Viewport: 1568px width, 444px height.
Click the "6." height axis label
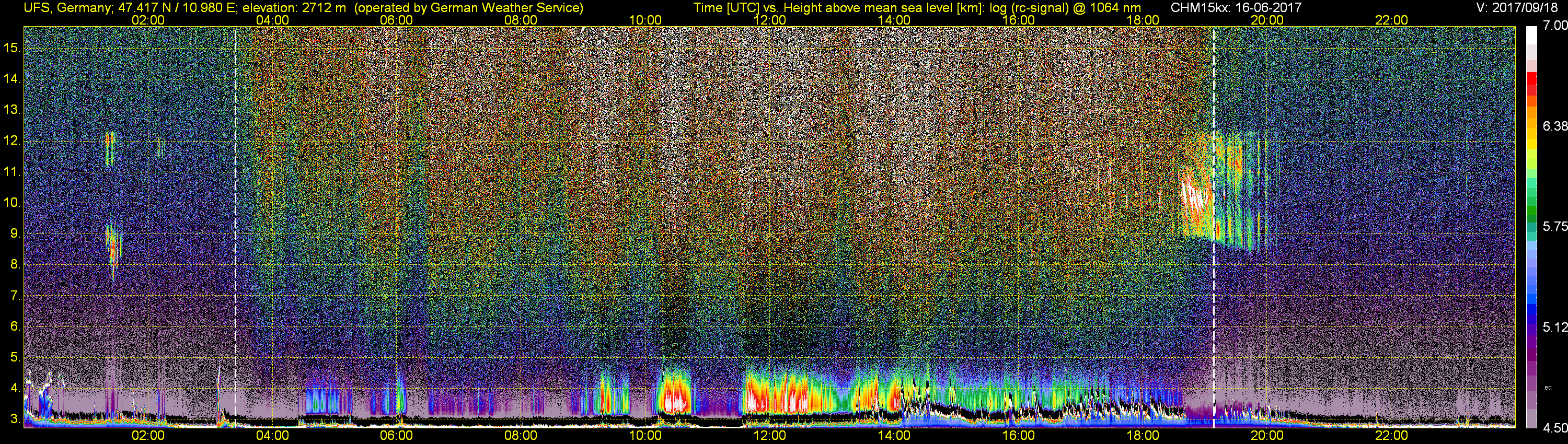[15, 326]
